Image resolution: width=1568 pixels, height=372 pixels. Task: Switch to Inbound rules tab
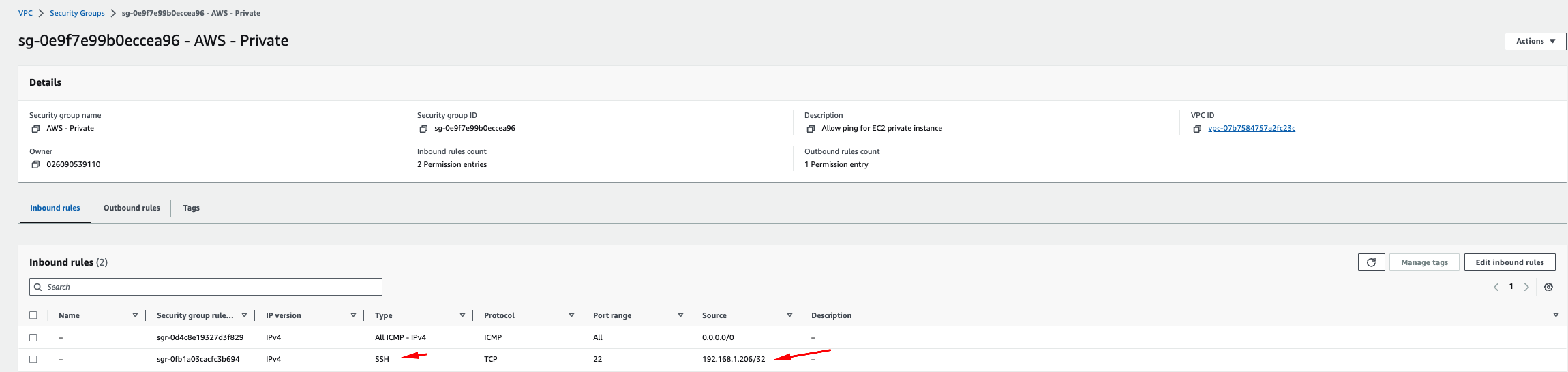tap(55, 208)
